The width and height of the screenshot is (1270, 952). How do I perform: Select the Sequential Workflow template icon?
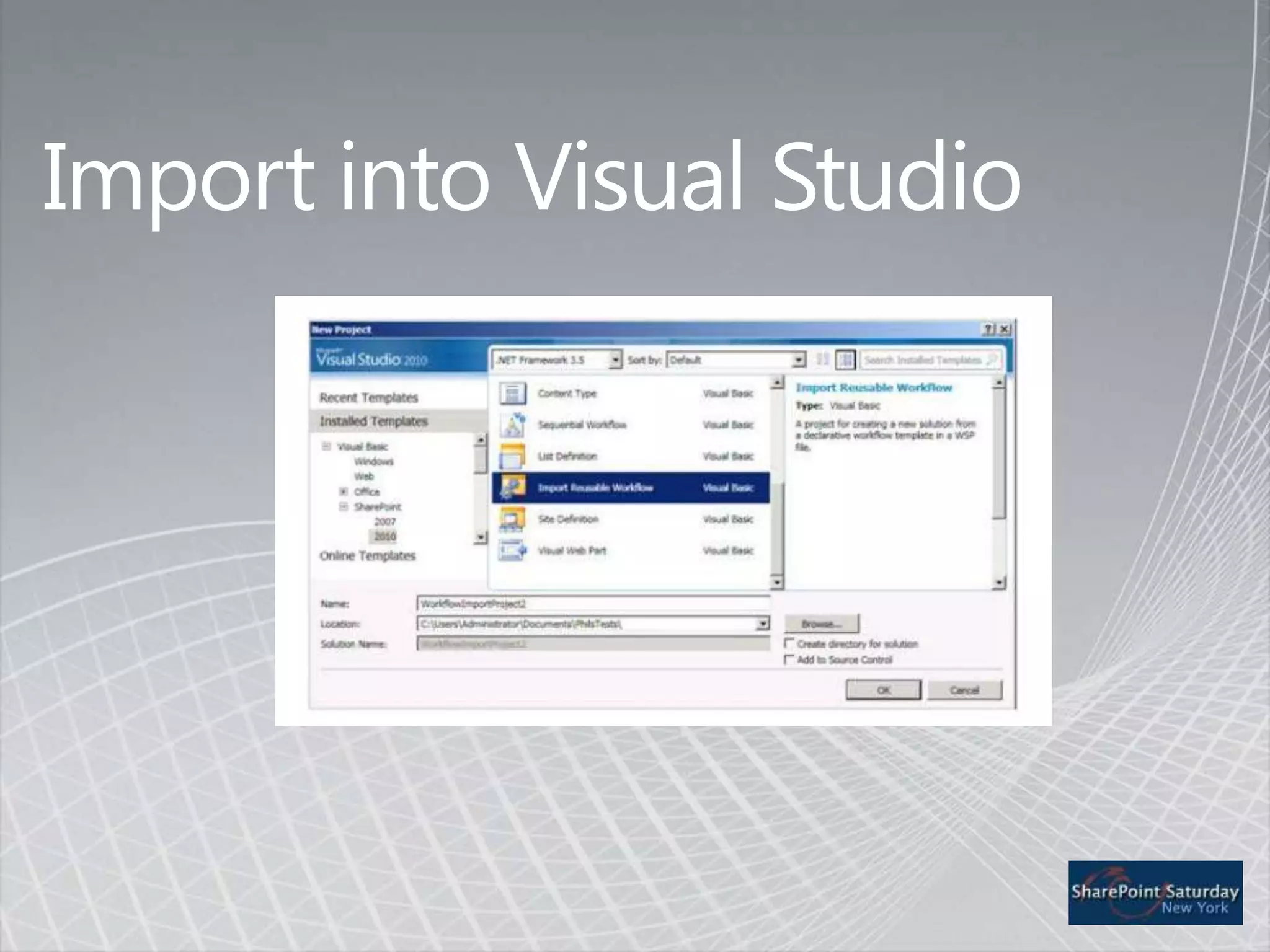tap(513, 425)
